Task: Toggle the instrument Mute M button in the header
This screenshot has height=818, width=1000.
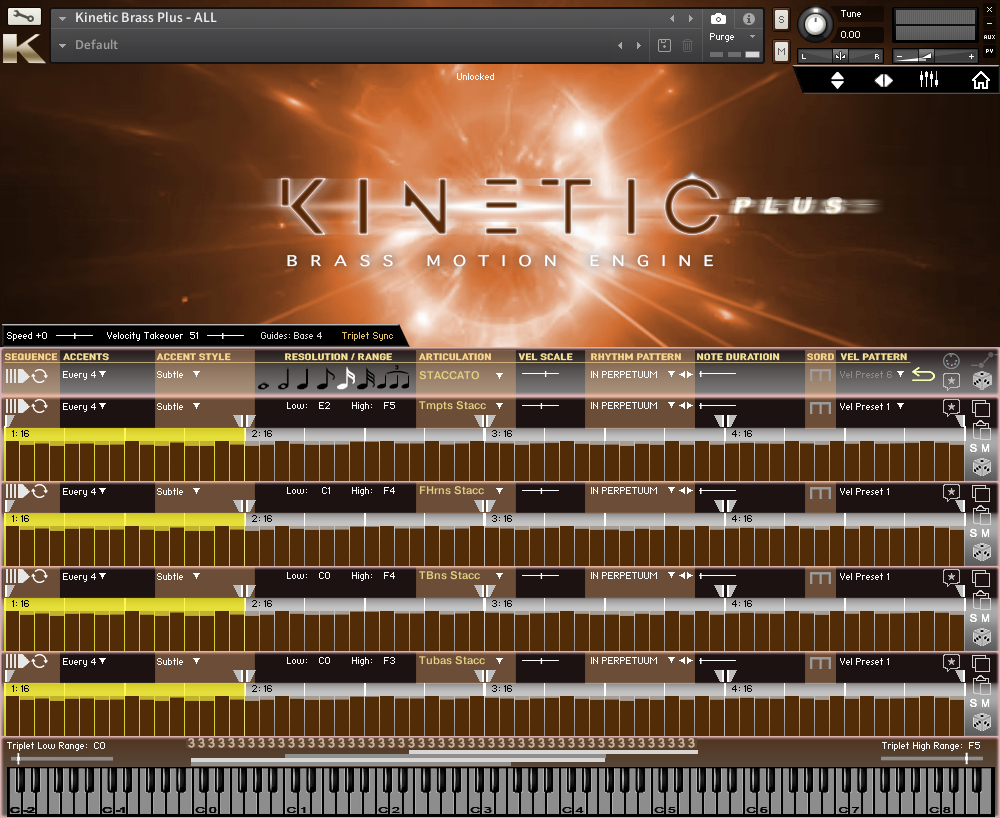Action: [x=781, y=50]
